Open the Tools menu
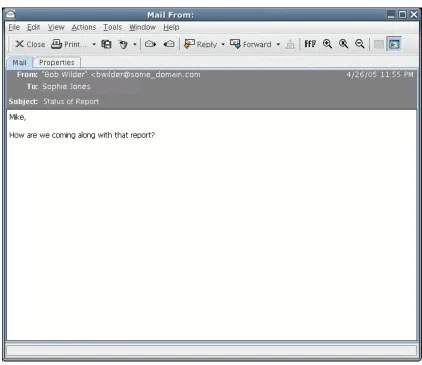The width and height of the screenshot is (422, 365). coord(112,27)
